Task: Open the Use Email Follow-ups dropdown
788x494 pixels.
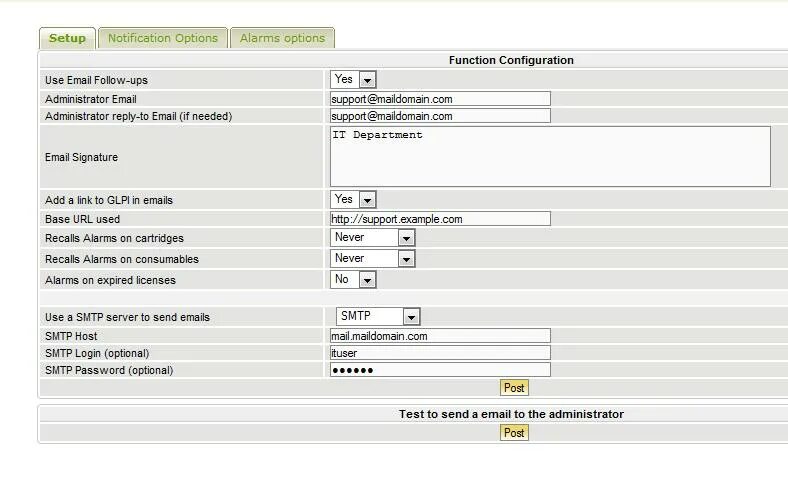Action: coord(354,79)
